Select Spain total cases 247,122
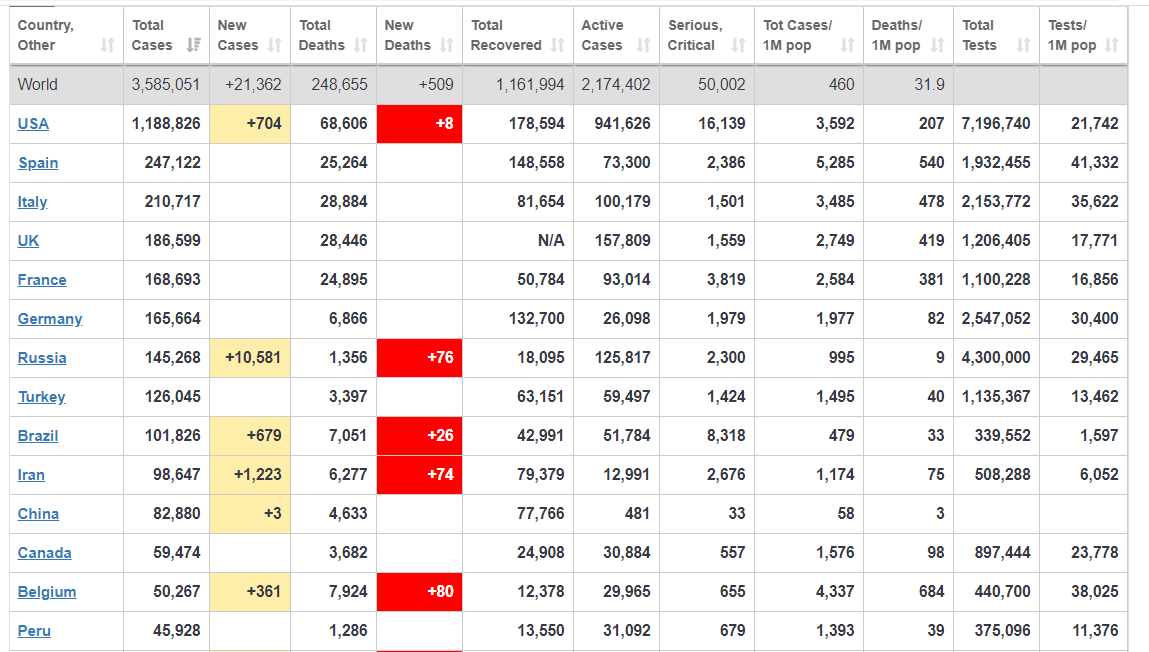 [x=172, y=163]
